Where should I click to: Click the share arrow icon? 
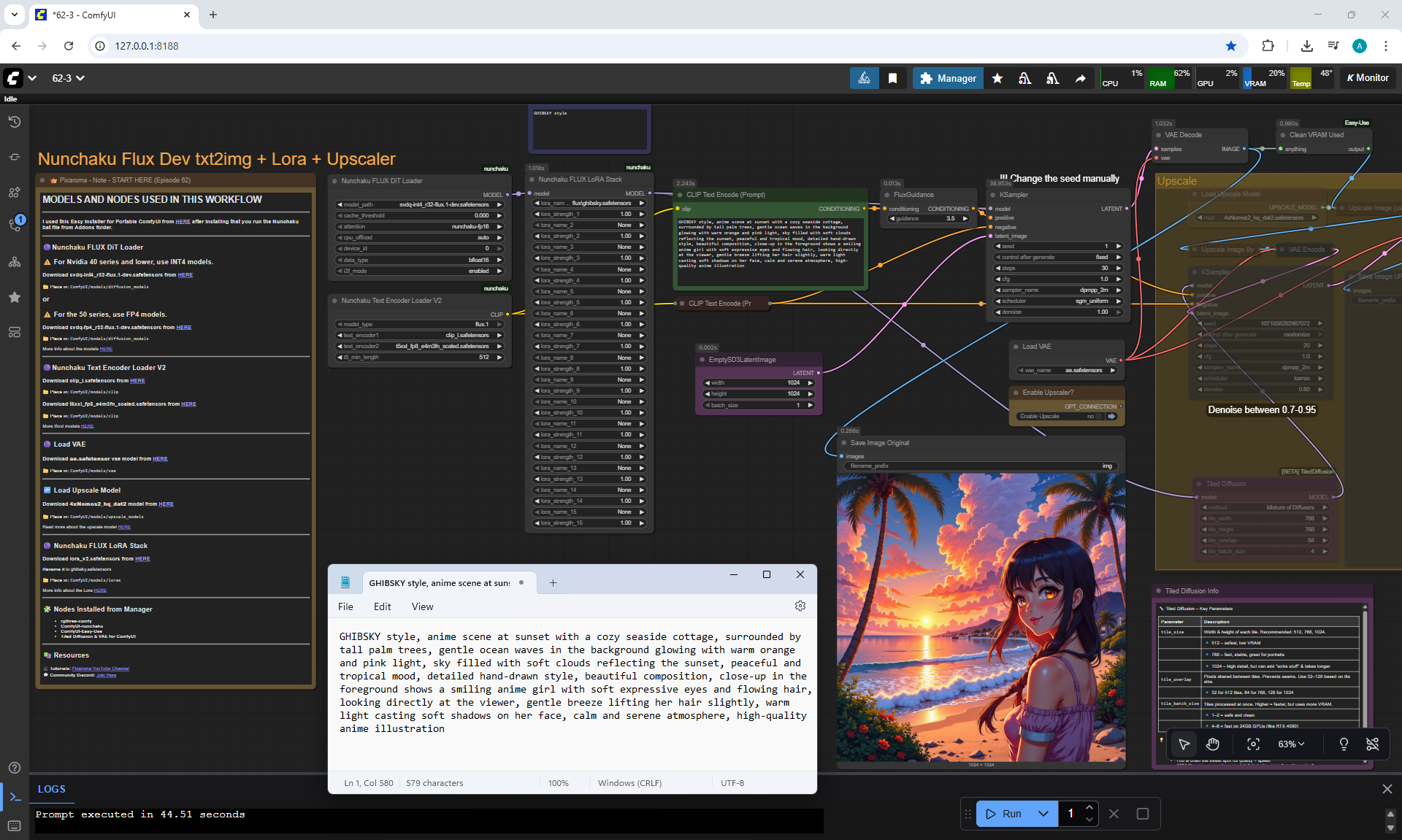(x=1080, y=78)
